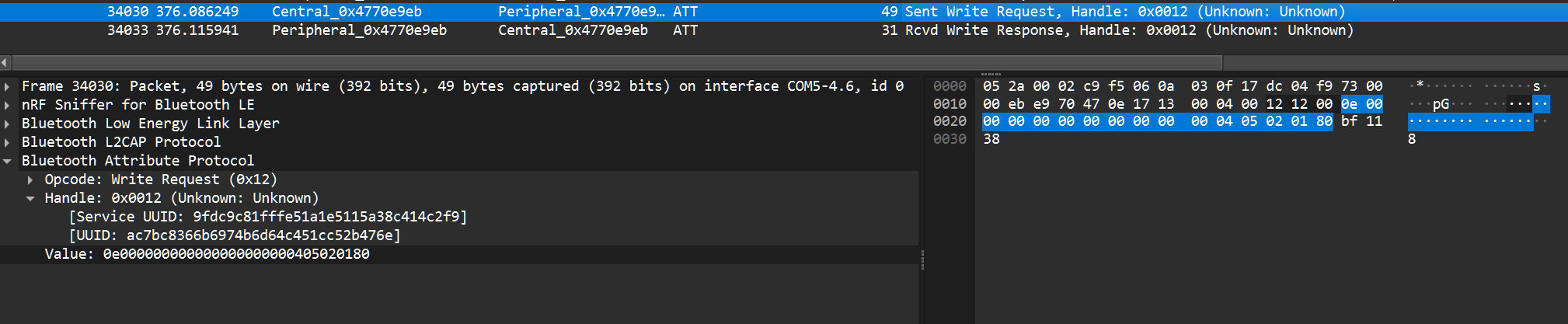Screen dimensions: 1568x324
Task: Expand the Frame 34030 tree node
Action: pyautogui.click(x=7, y=86)
